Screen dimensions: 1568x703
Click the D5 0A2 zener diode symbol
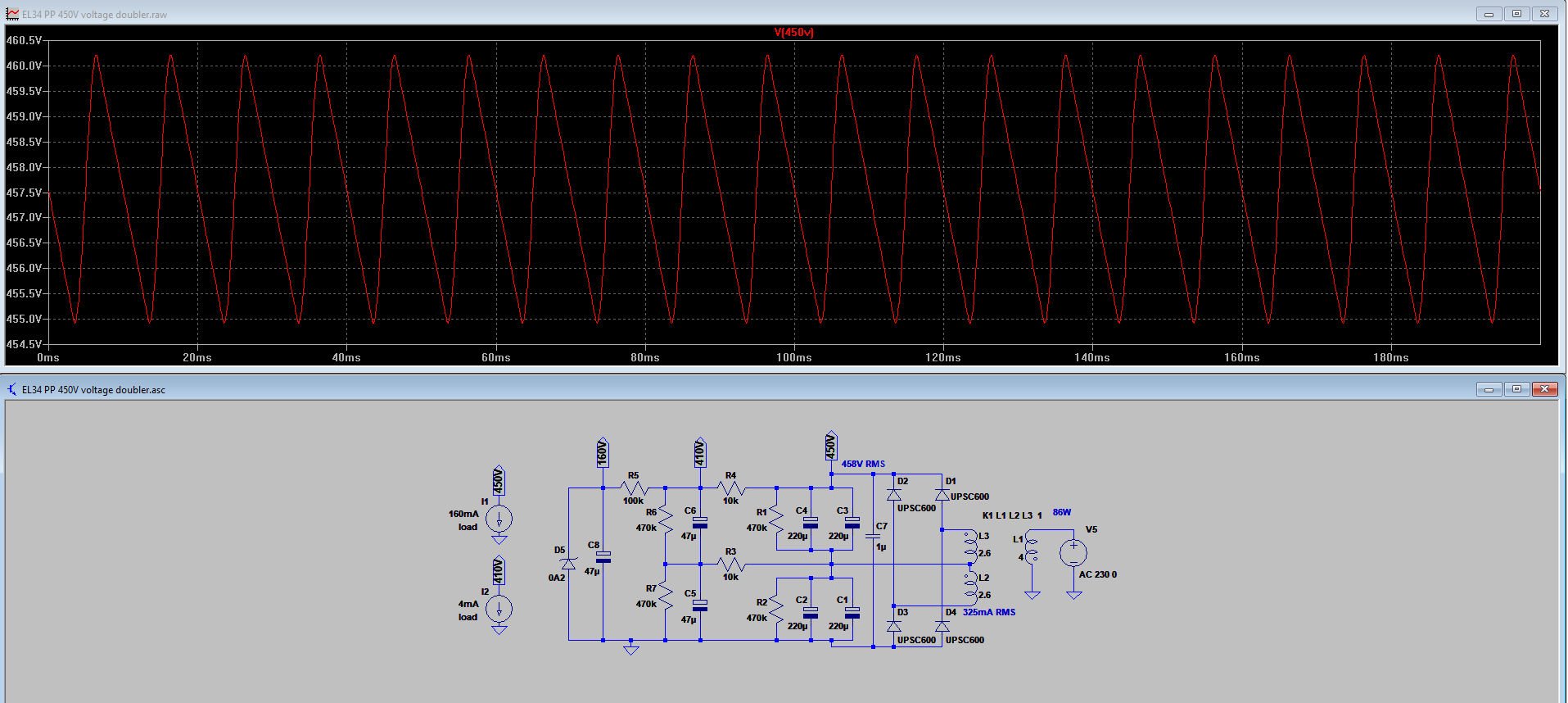point(568,564)
